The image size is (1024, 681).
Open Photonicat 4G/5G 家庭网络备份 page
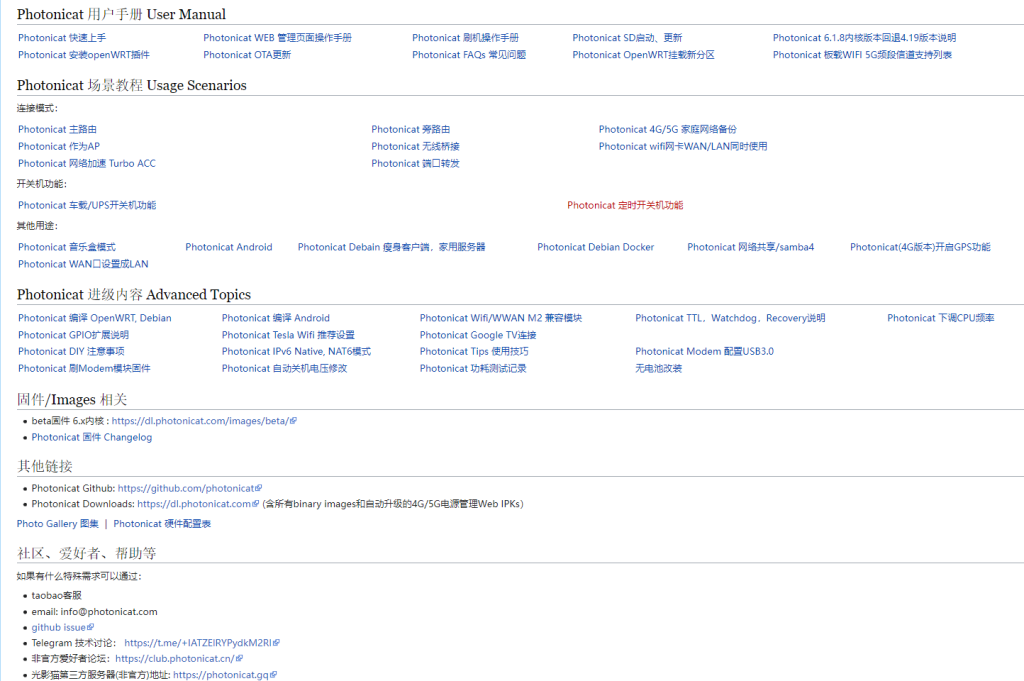pyautogui.click(x=667, y=129)
